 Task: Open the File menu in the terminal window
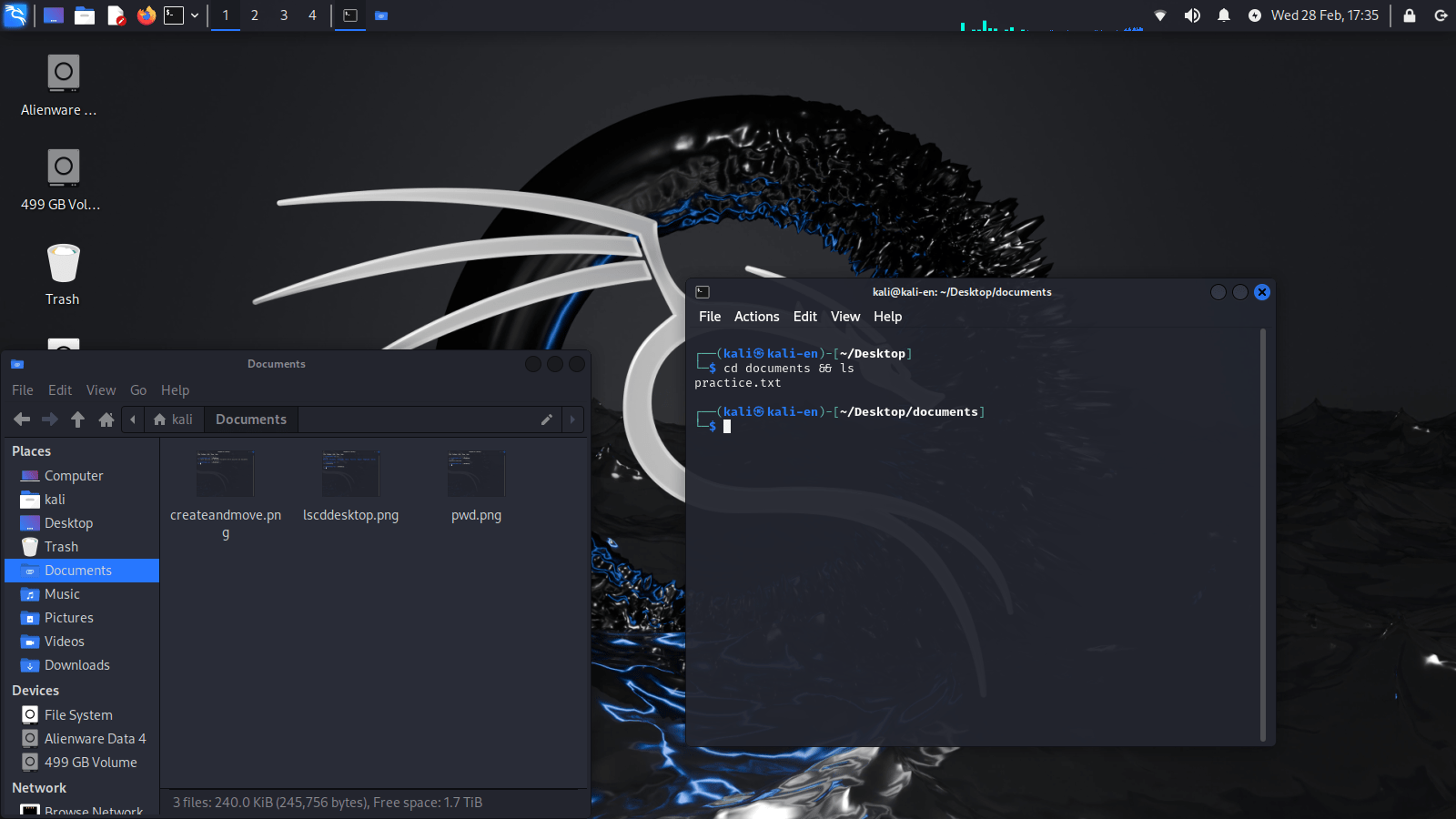[x=710, y=317]
